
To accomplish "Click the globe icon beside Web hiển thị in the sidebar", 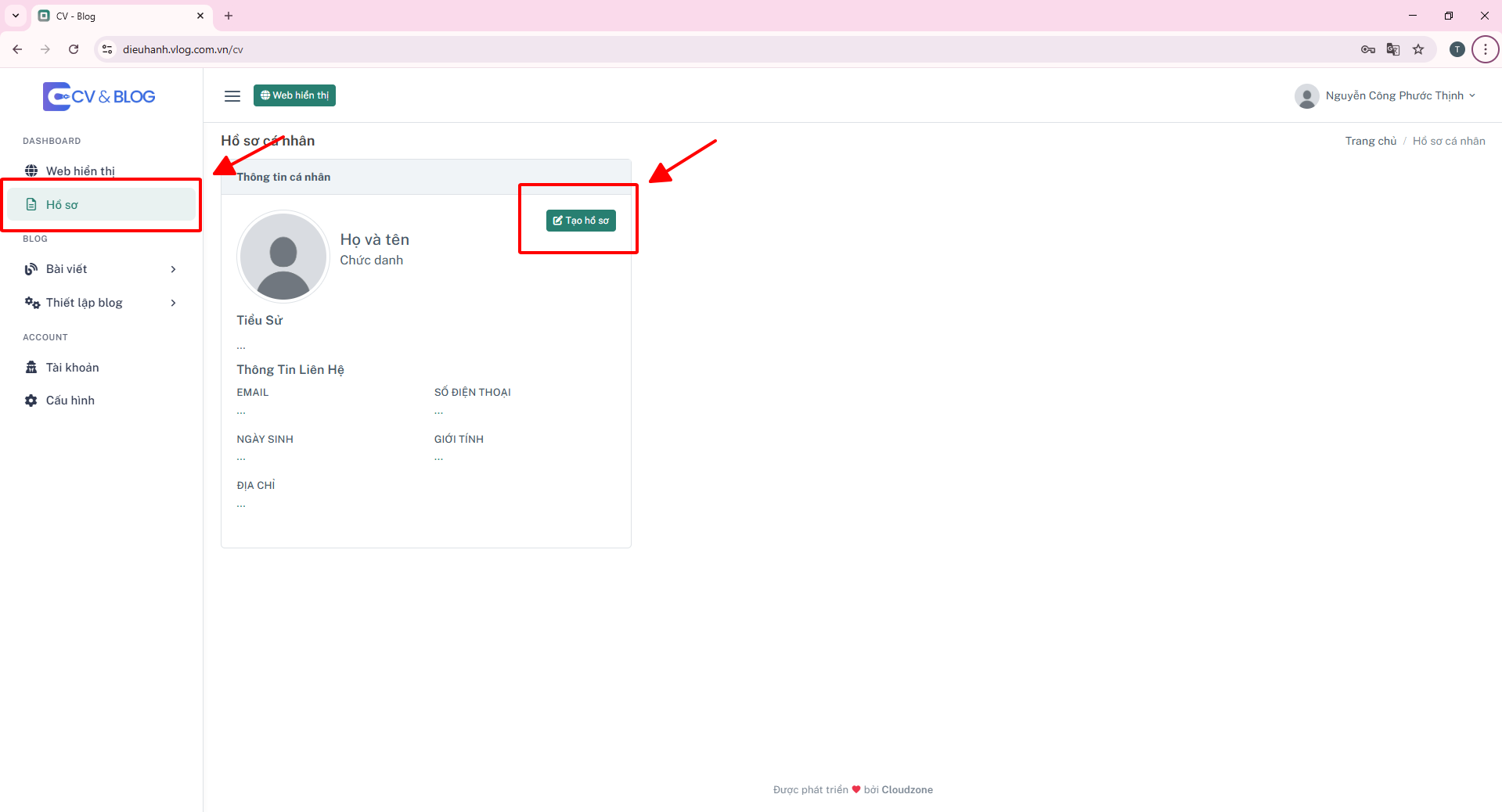I will 31,171.
